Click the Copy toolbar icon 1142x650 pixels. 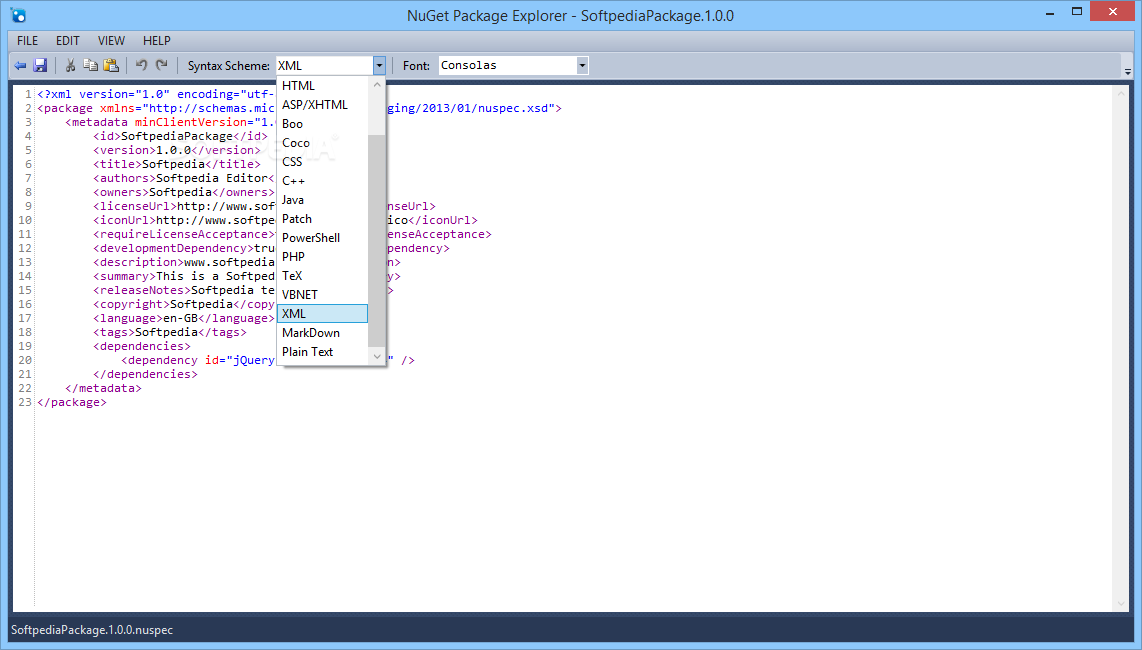coord(90,66)
